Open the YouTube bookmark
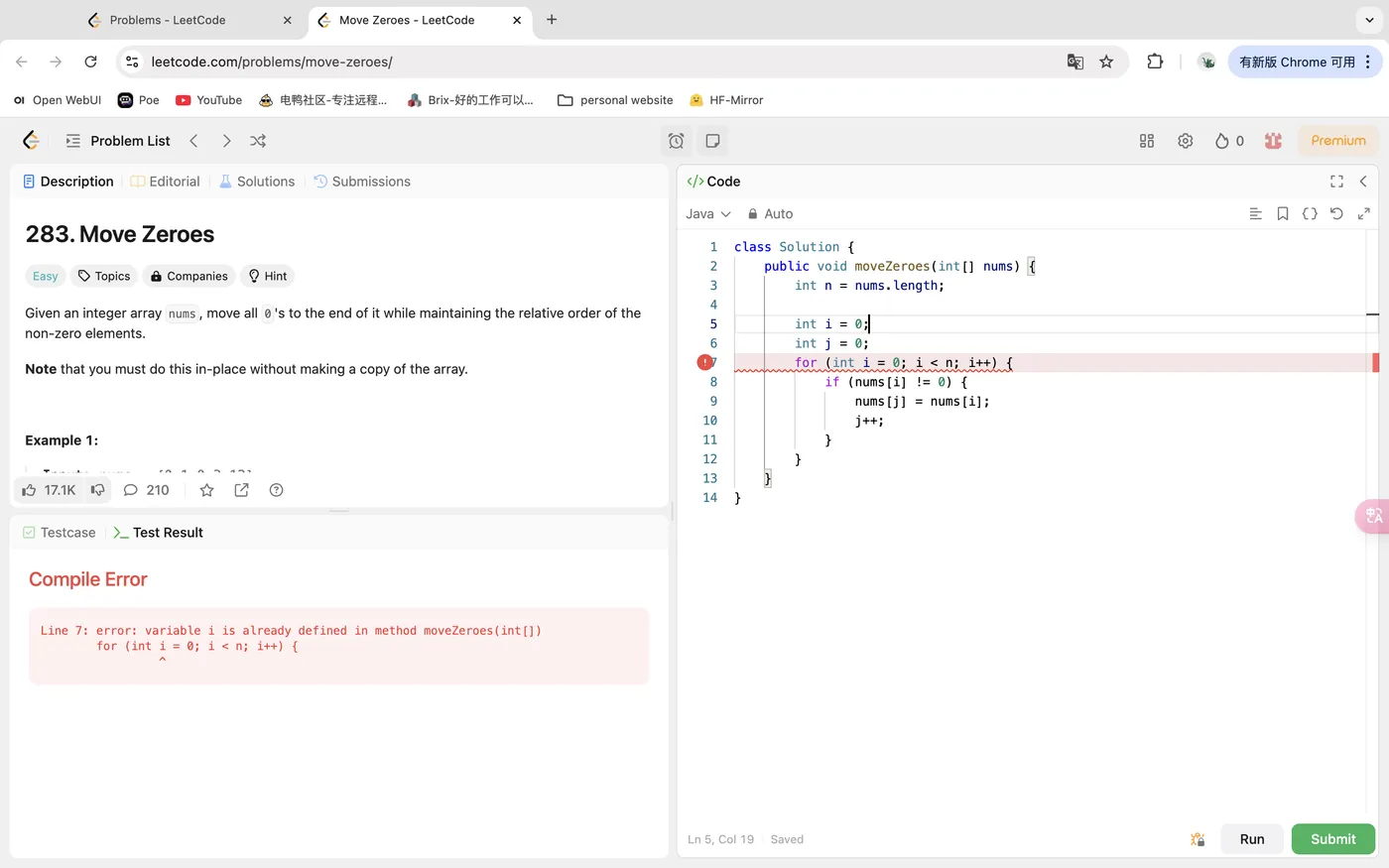 209,100
